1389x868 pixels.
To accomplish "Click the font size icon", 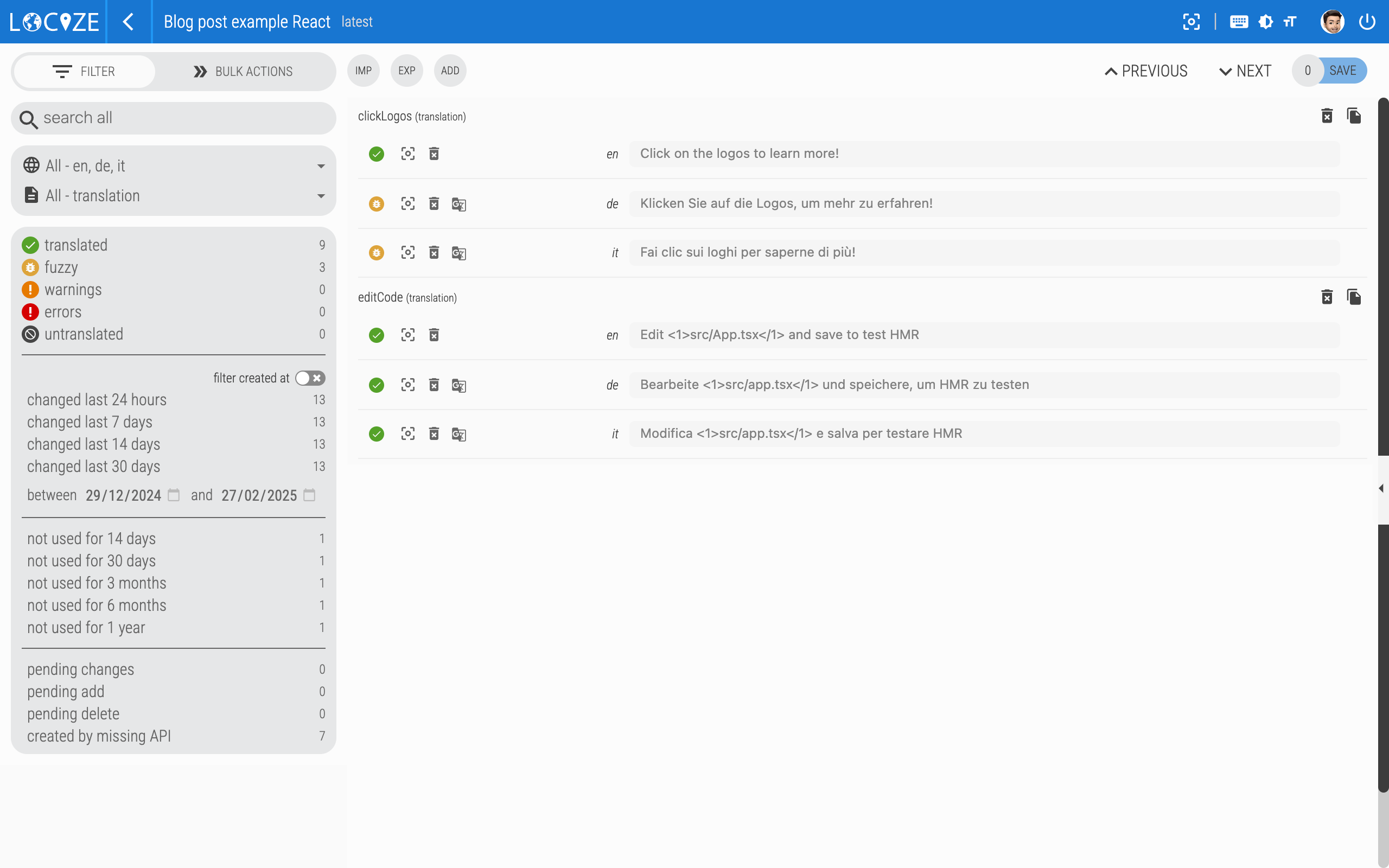I will point(1290,22).
